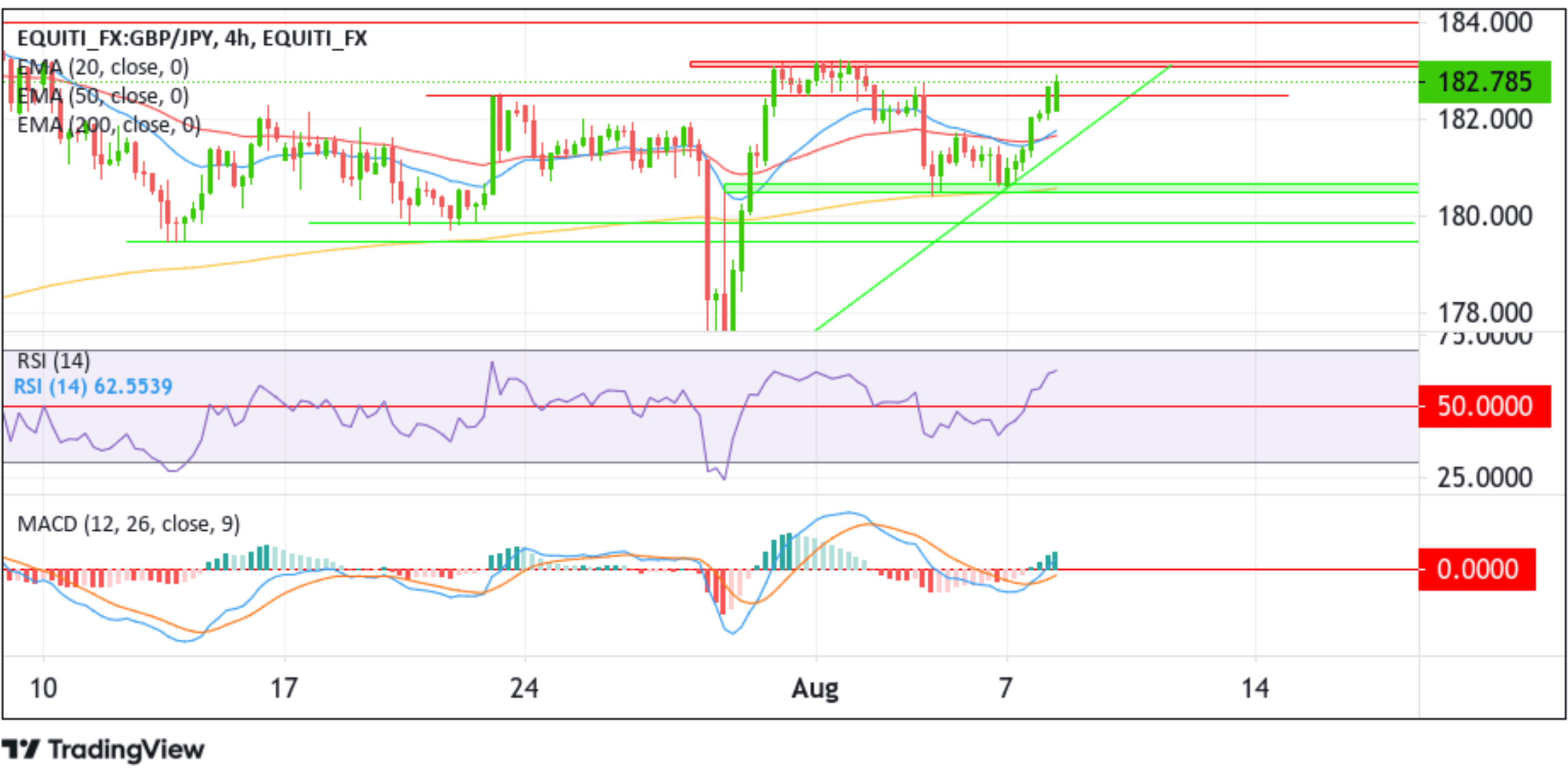This screenshot has width=1568, height=770.
Task: Select the EMA (50, close, 0) legend
Action: 103,96
